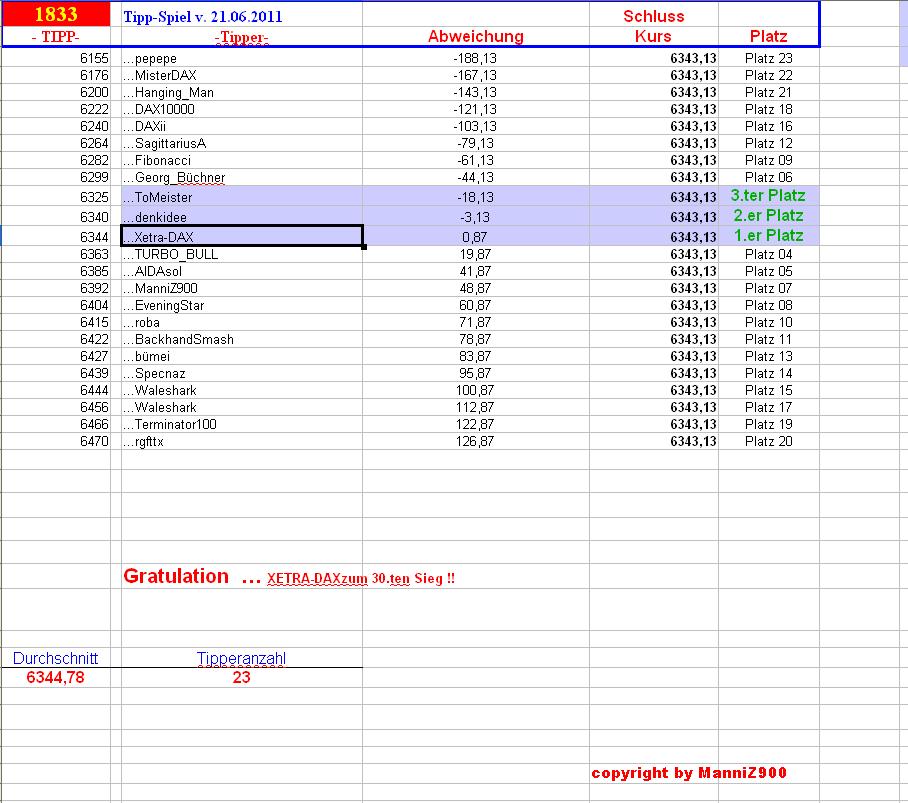Viewport: 908px width, 803px height.
Task: Click the 'Gratulation' congratulation text
Action: tap(176, 576)
